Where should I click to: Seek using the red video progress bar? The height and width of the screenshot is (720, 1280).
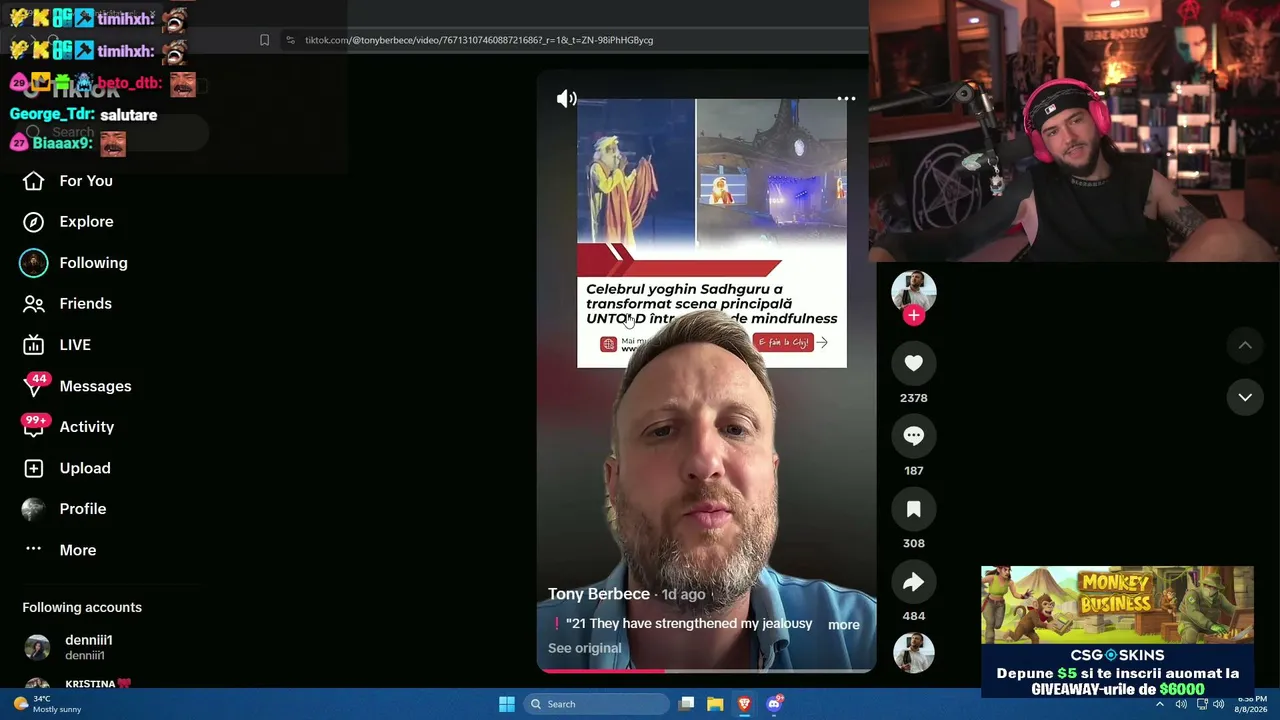point(706,670)
